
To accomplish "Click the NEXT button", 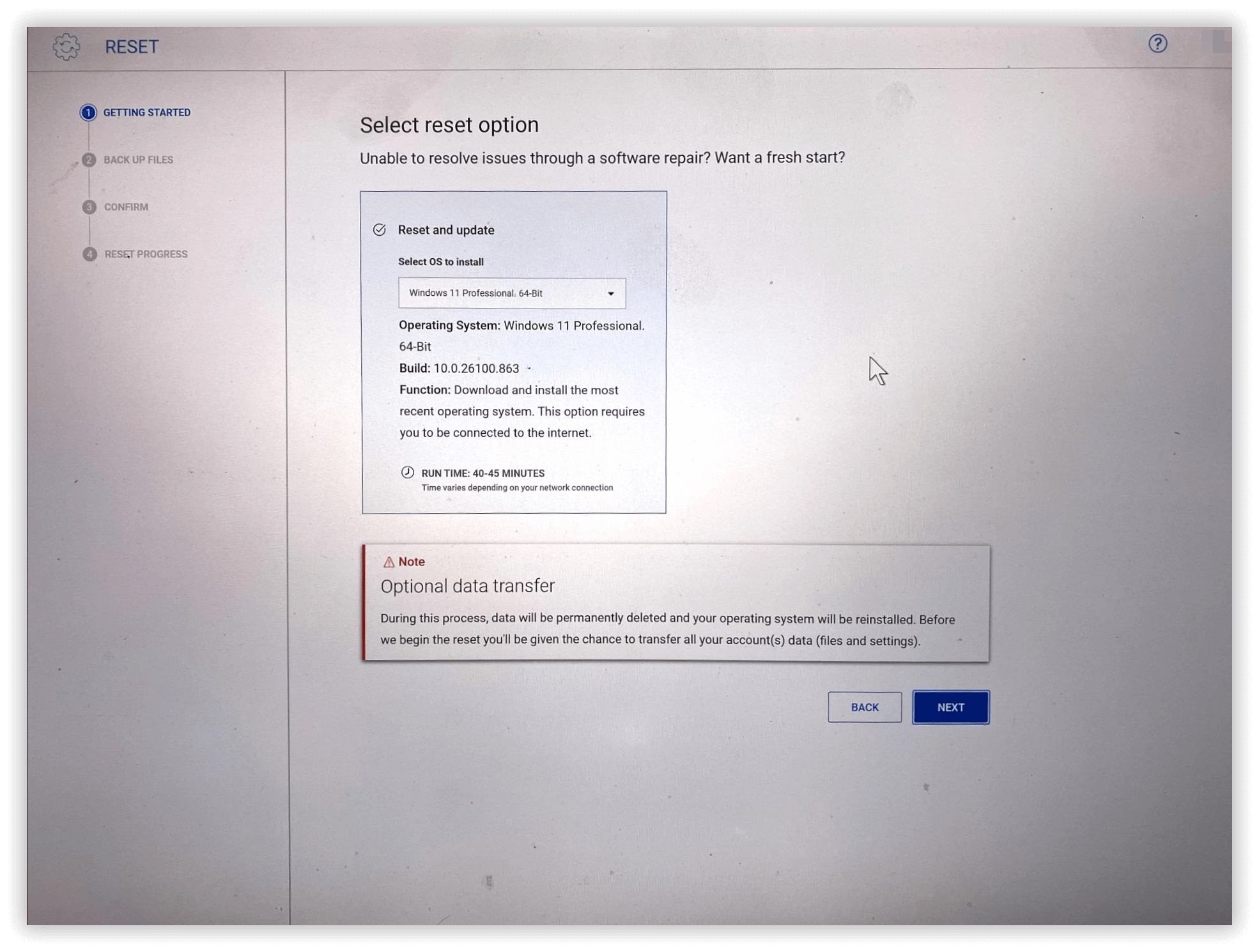I will (x=950, y=707).
